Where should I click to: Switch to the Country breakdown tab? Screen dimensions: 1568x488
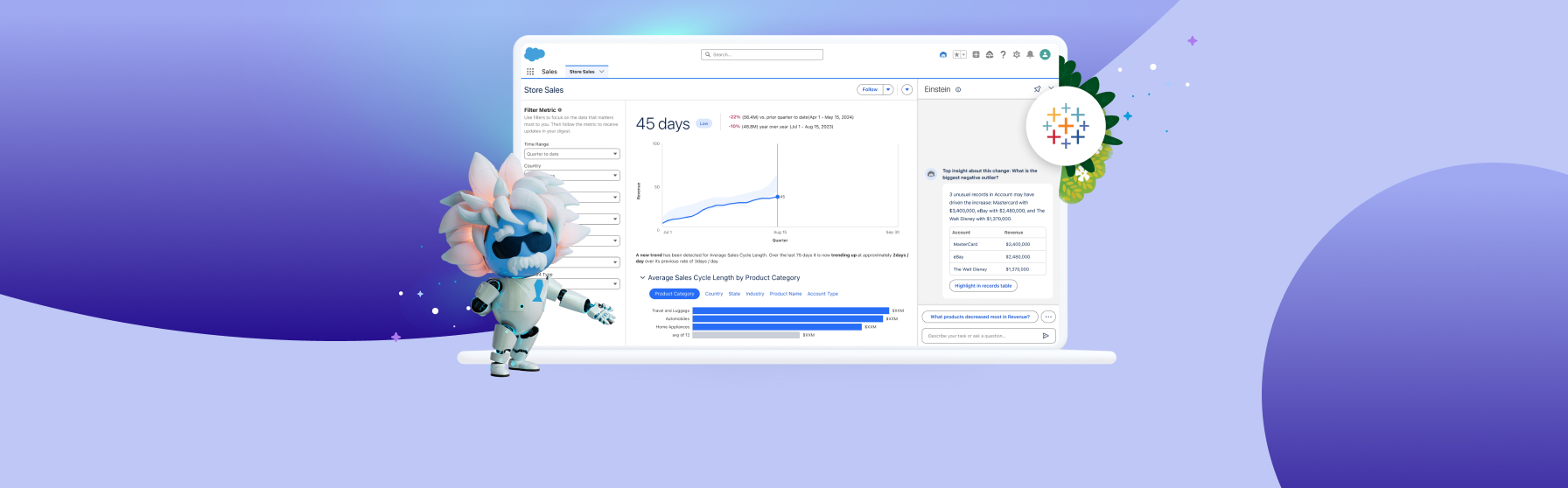click(714, 294)
